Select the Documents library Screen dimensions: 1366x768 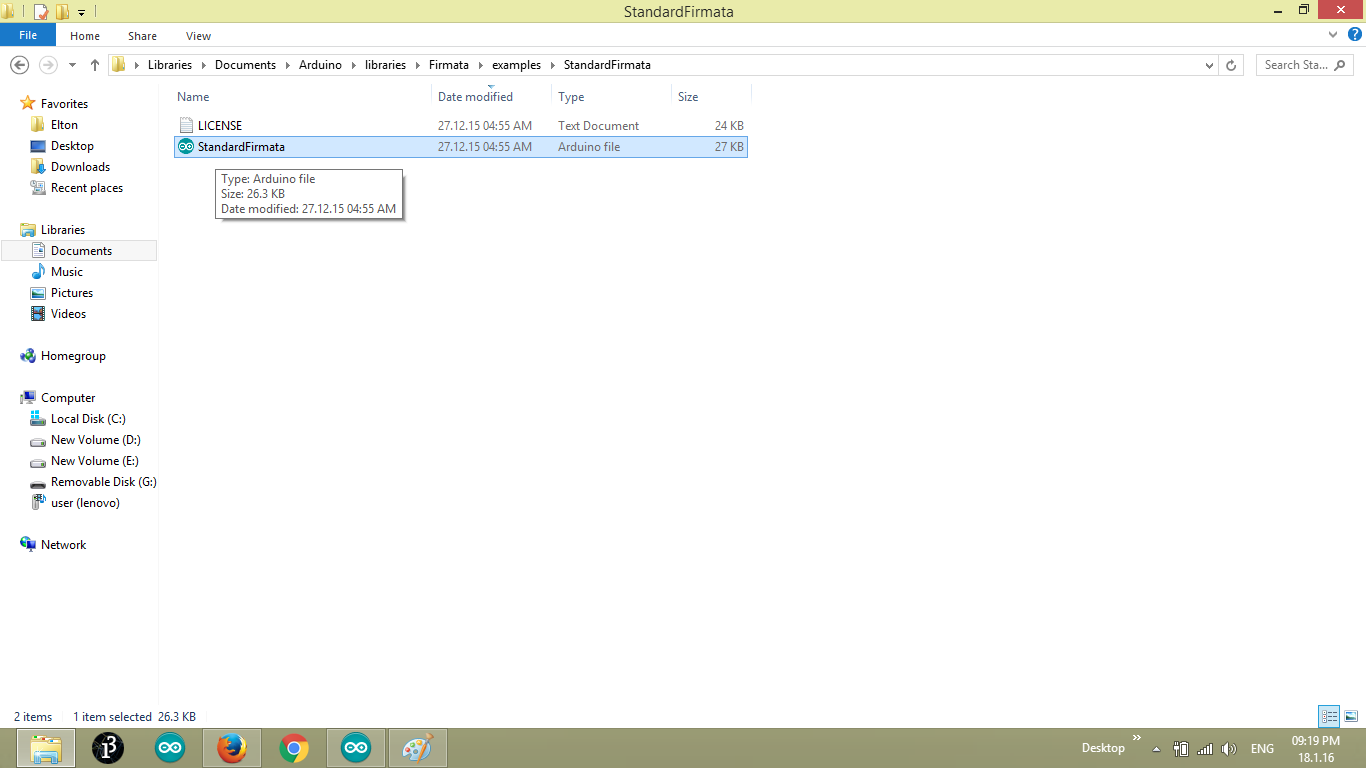81,251
